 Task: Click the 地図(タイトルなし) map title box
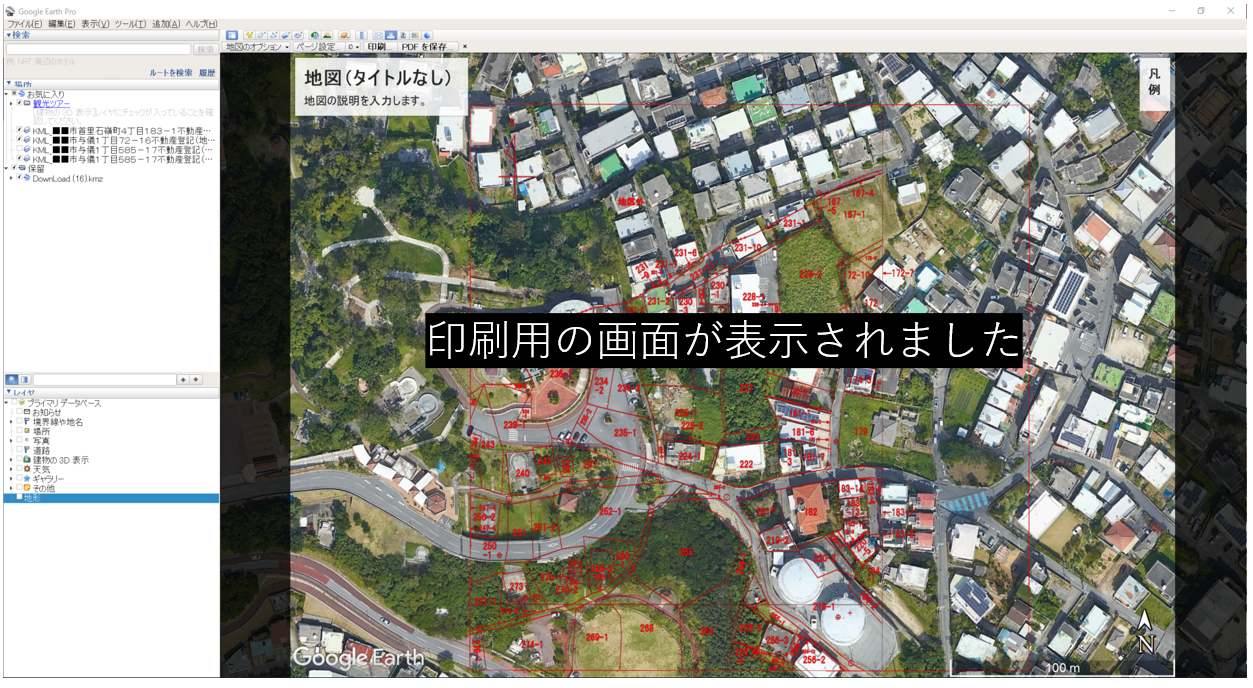(379, 87)
